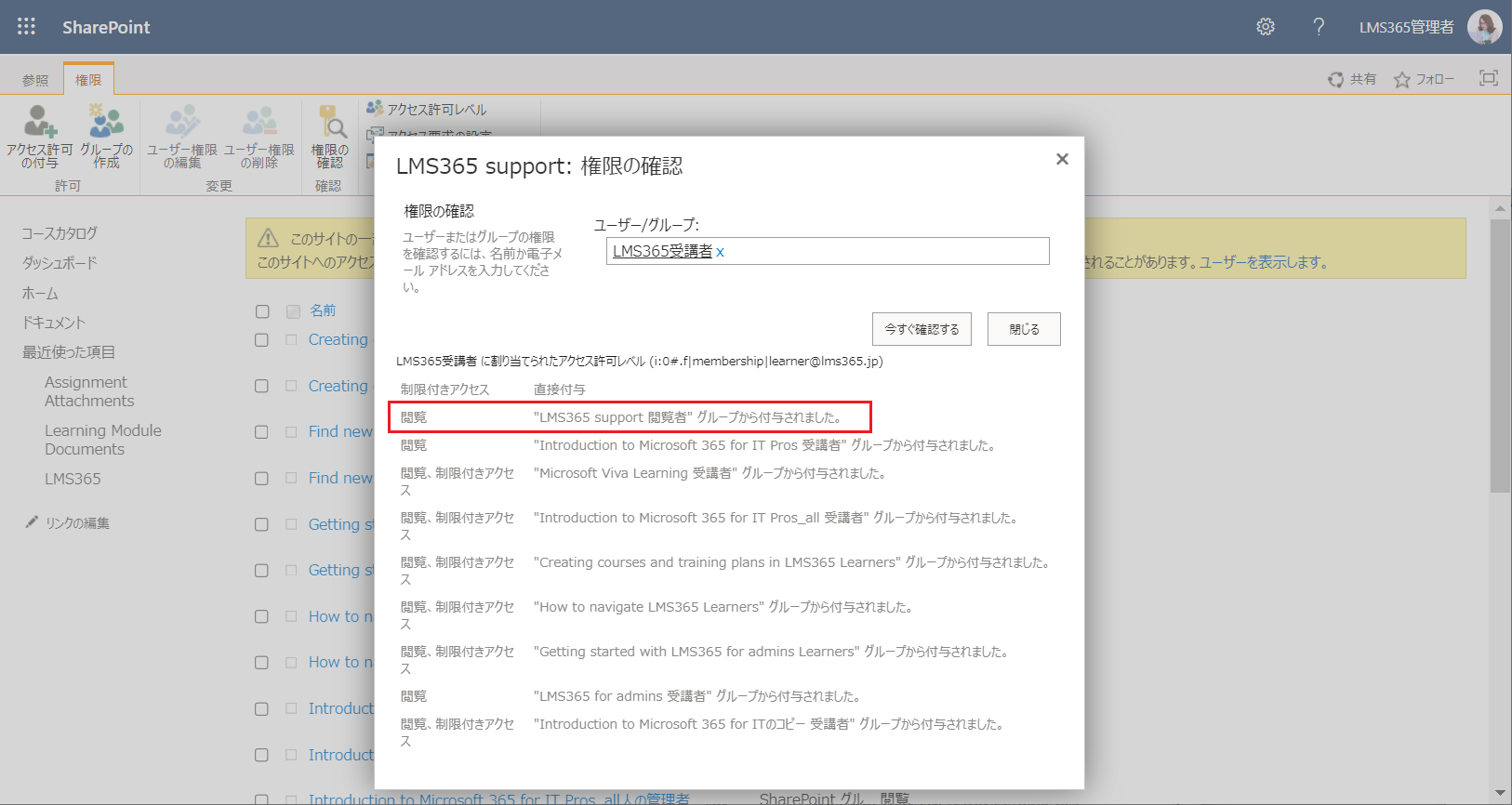Click the 名前 column header
Image resolution: width=1512 pixels, height=805 pixels.
coord(323,310)
